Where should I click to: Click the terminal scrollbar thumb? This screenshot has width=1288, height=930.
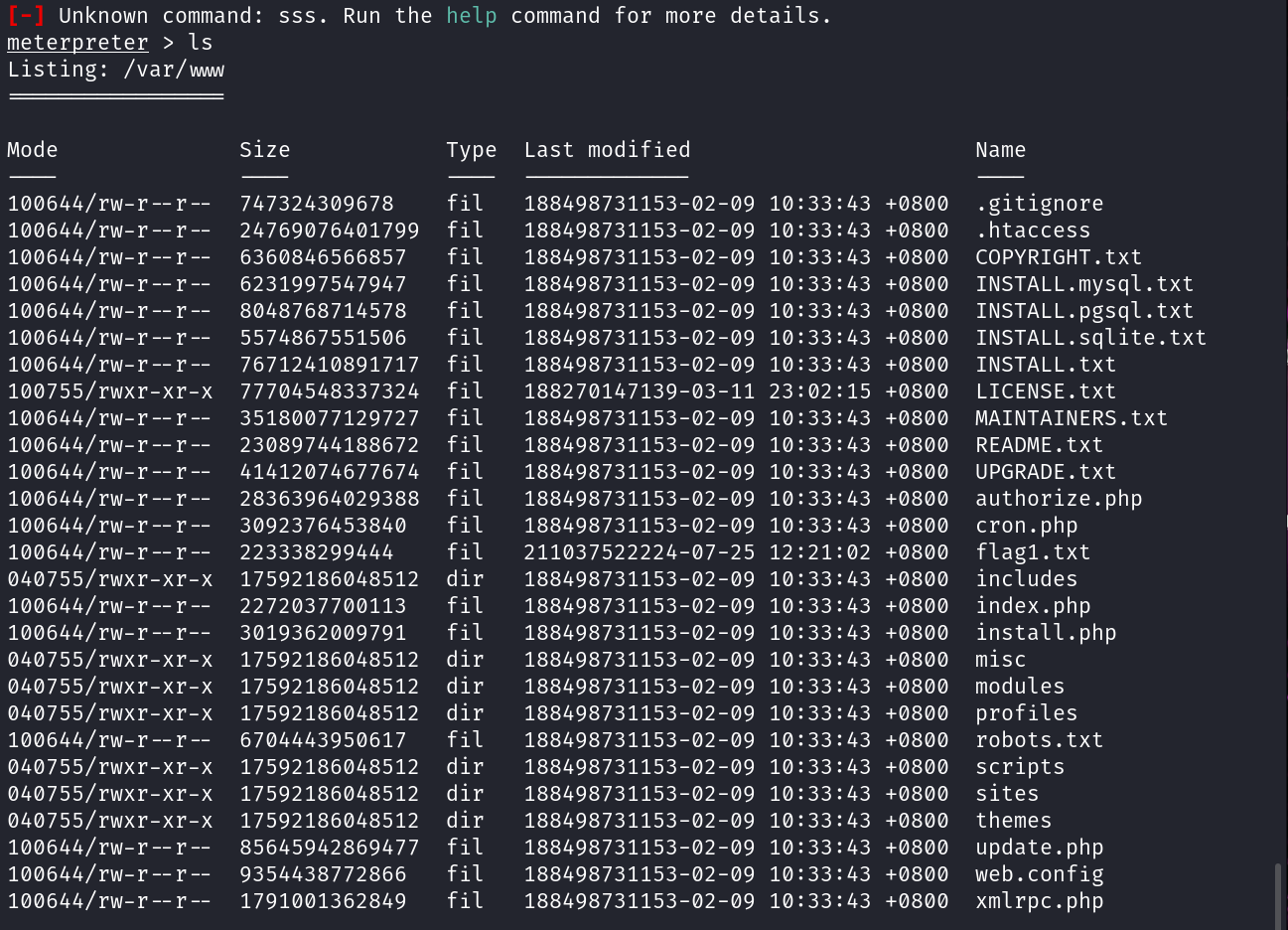coord(1278,894)
